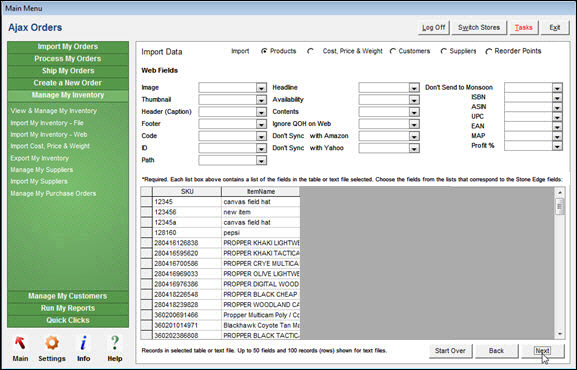Expand the ID field dropdown
577x370 pixels.
pyautogui.click(x=261, y=148)
